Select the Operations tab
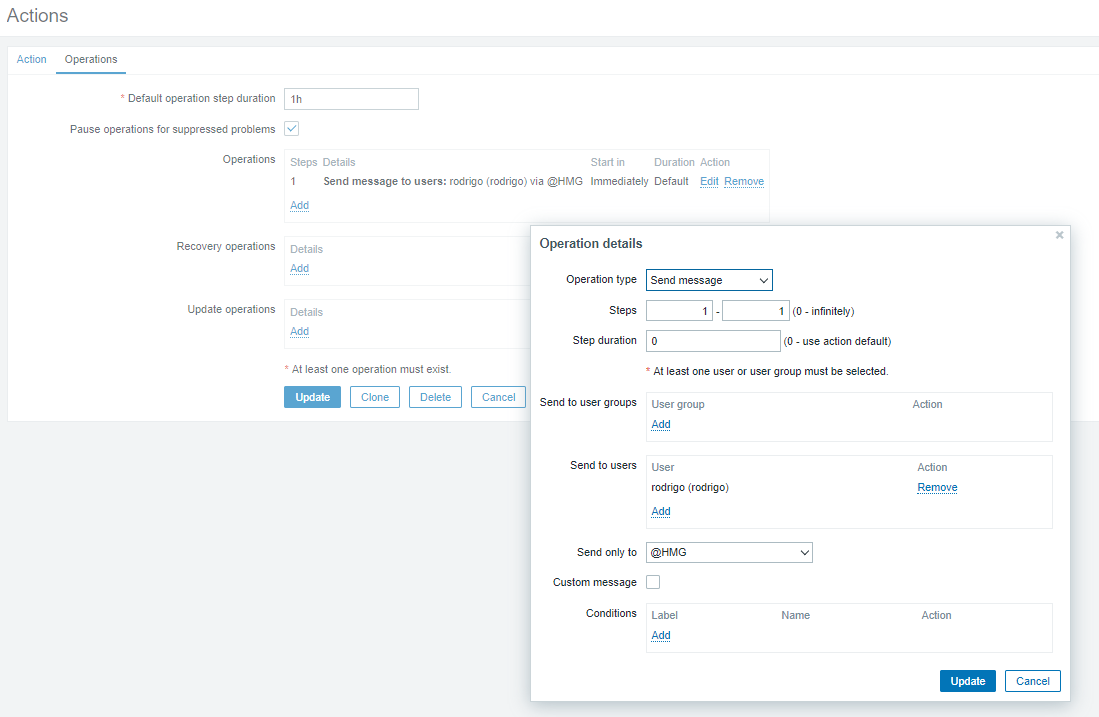Viewport: 1099px width, 717px height. point(91,59)
